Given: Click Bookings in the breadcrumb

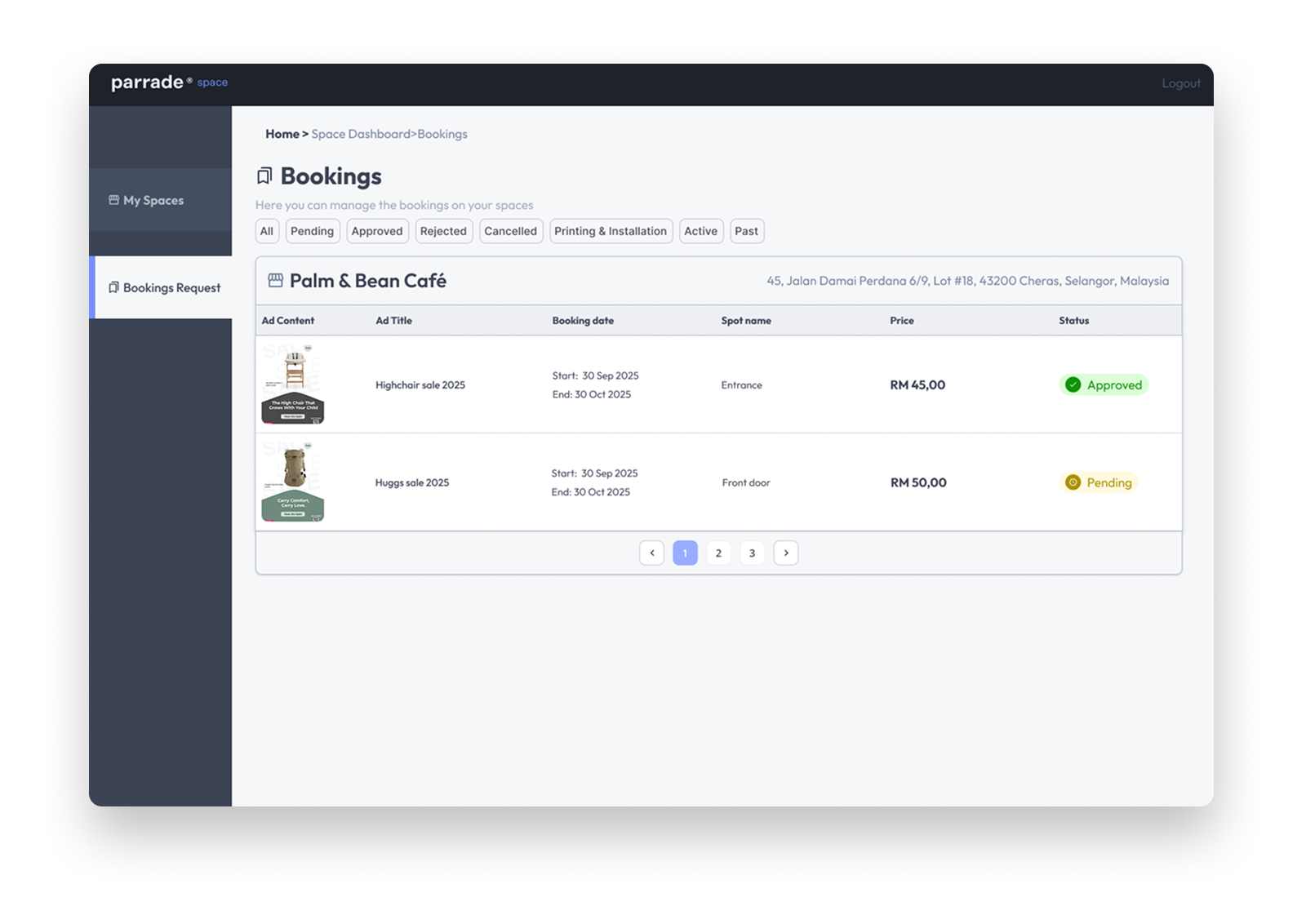Looking at the screenshot, I should (x=442, y=134).
